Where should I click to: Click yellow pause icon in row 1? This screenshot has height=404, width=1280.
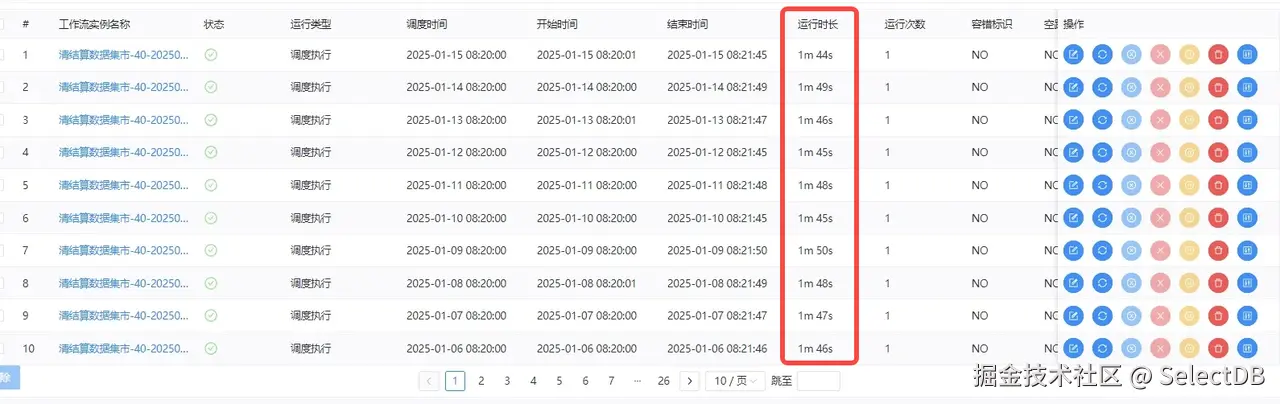(x=1189, y=55)
